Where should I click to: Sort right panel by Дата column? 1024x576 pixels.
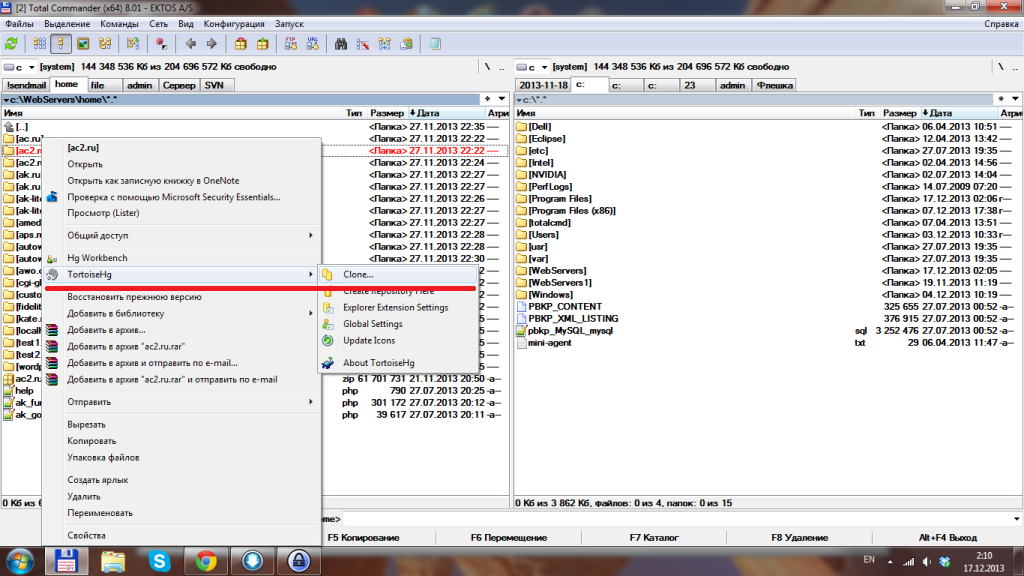(960, 113)
